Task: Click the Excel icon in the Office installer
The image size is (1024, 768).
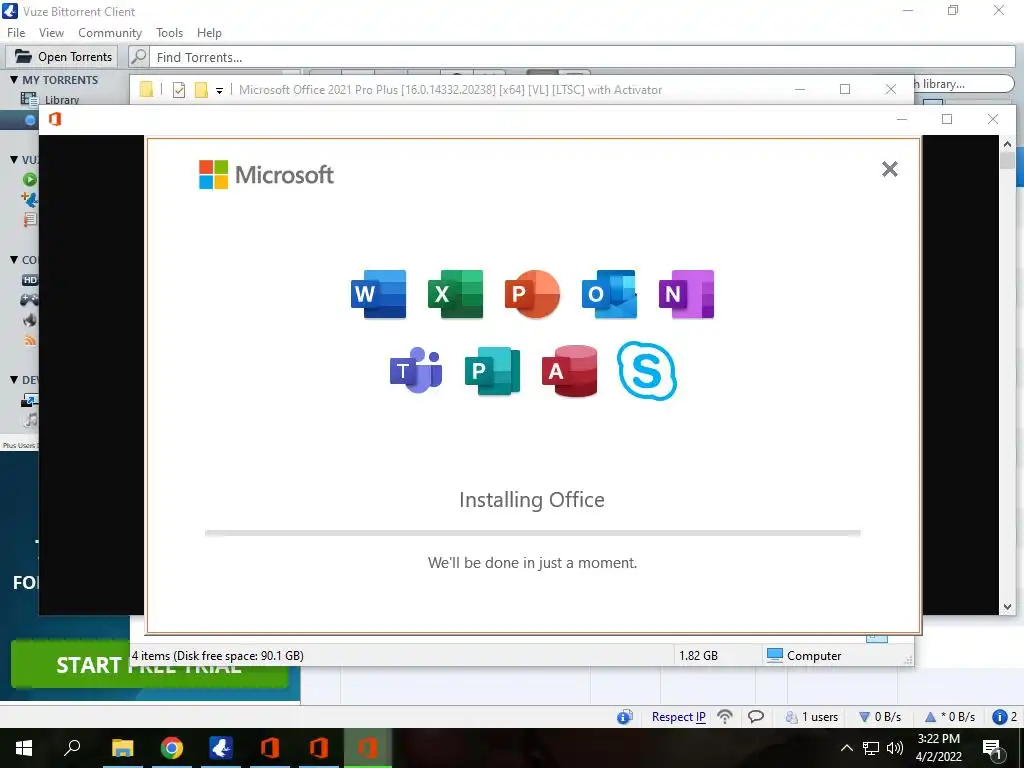Action: [x=455, y=294]
